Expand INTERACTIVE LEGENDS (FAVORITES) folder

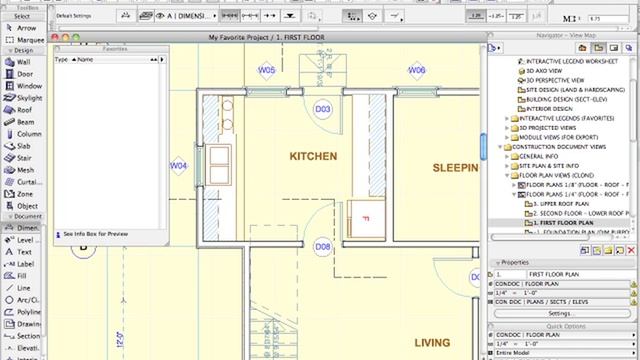click(x=507, y=118)
